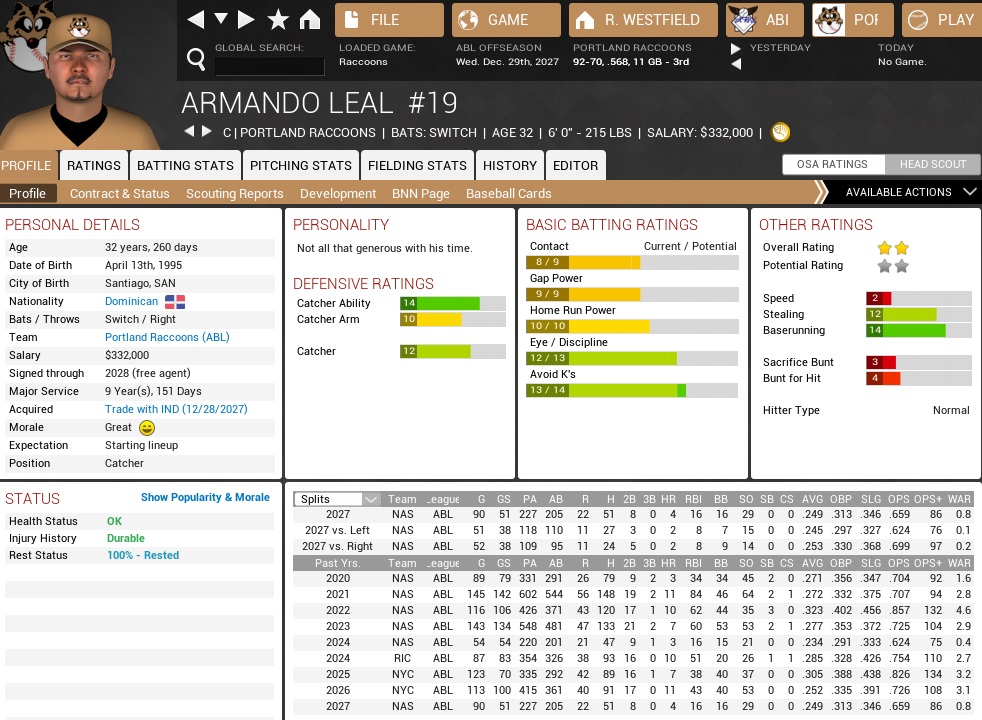Open the down arrow navigation history menu
Screen dimensions: 982x720
221,20
